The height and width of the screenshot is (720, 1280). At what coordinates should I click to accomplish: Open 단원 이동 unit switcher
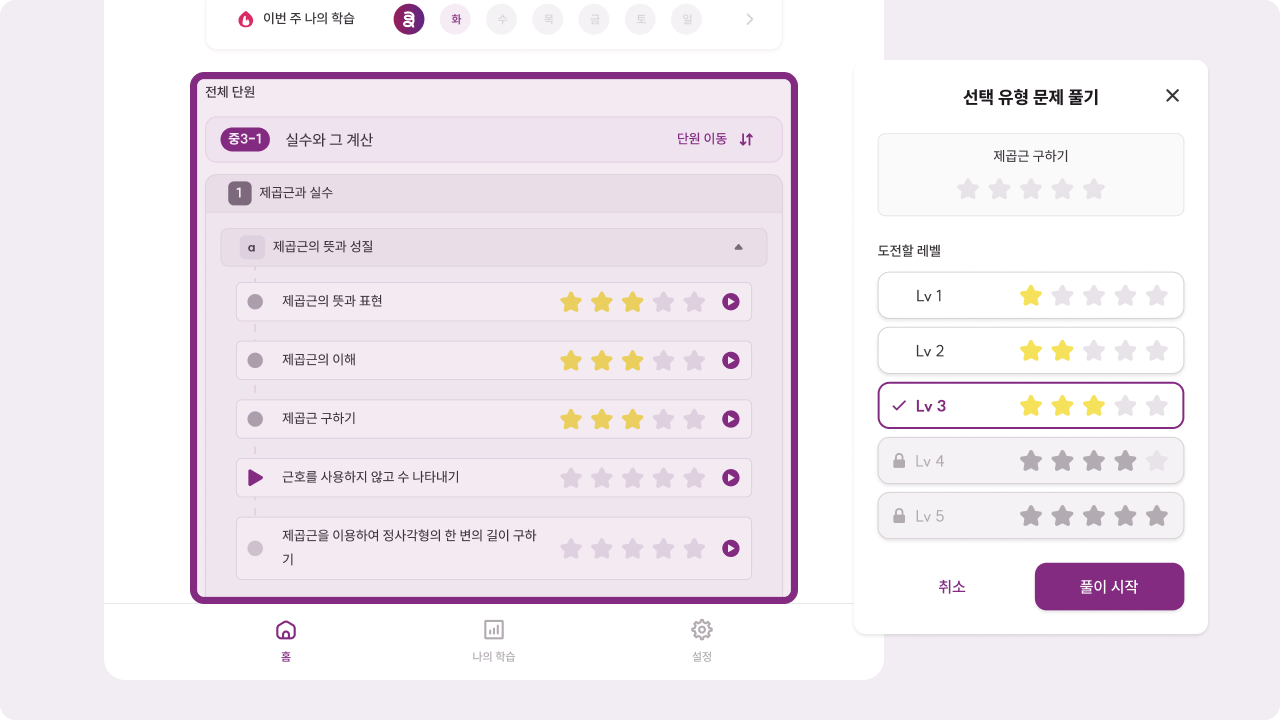coord(715,139)
